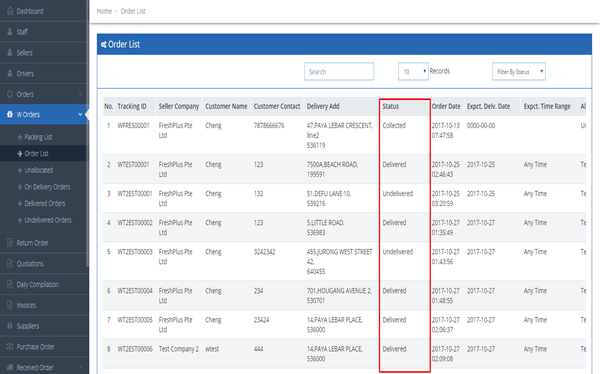Click the Quotations document icon
This screenshot has width=600, height=374.
[10, 264]
